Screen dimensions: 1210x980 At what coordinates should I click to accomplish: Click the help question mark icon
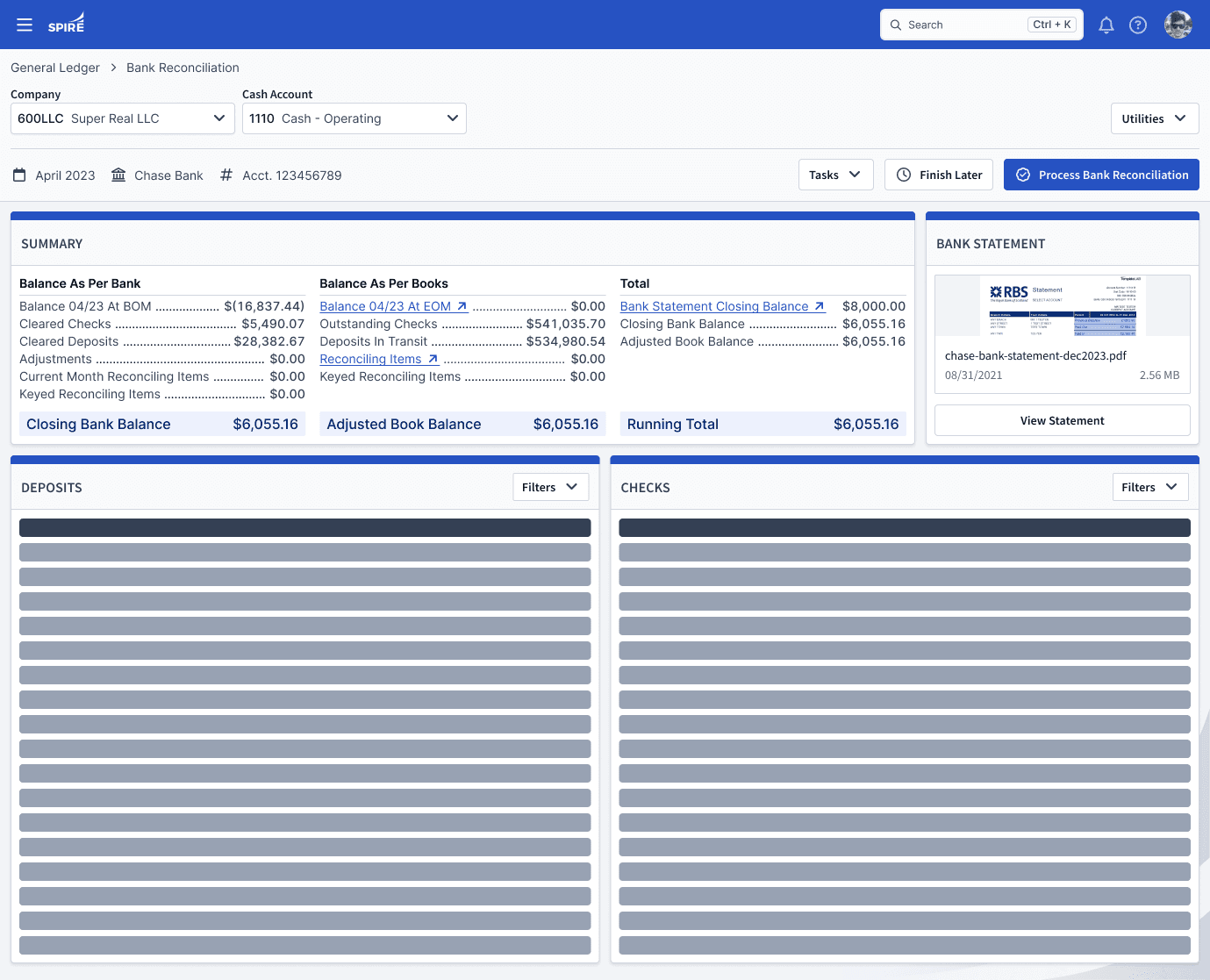coord(1137,25)
